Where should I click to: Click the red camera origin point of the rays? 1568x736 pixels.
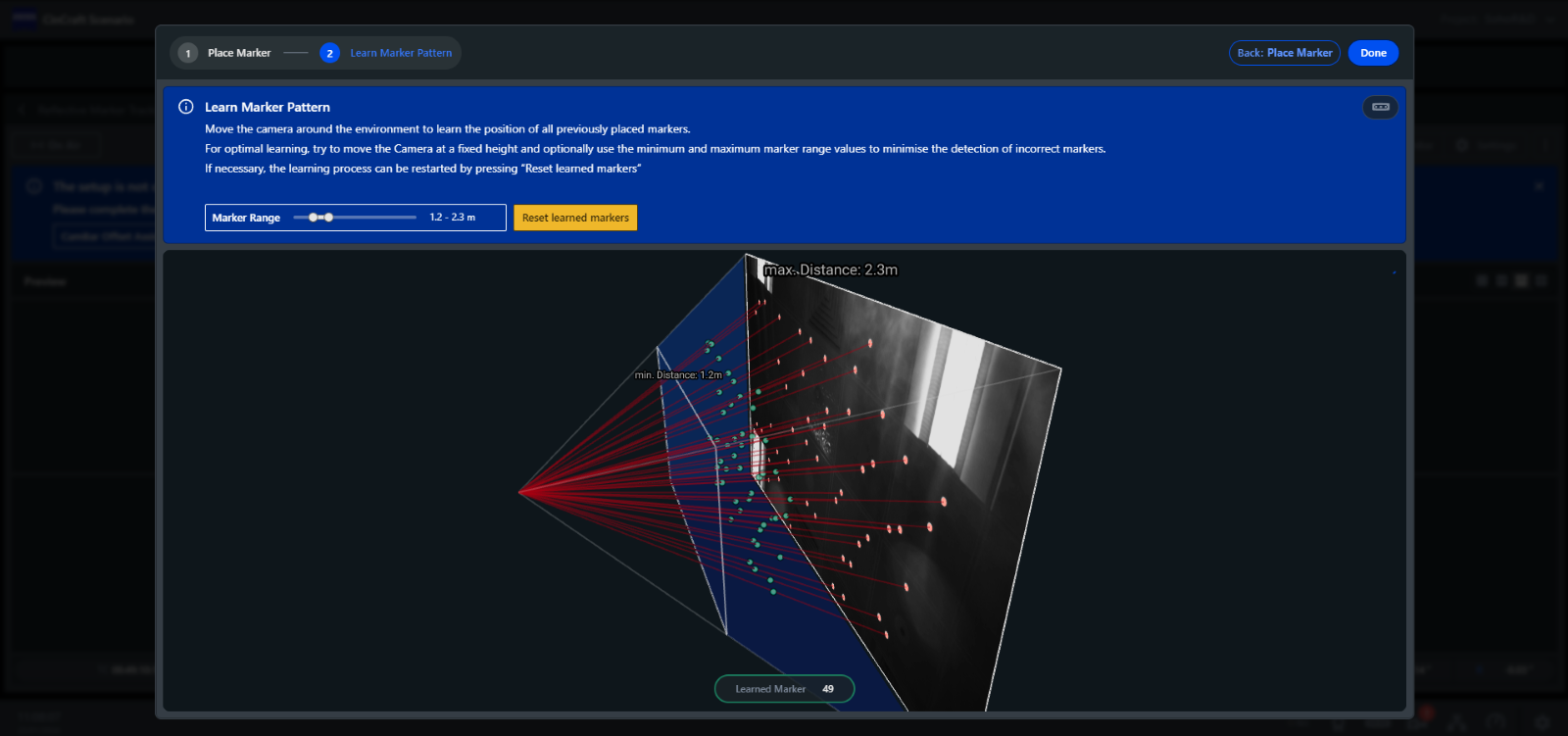click(x=519, y=492)
